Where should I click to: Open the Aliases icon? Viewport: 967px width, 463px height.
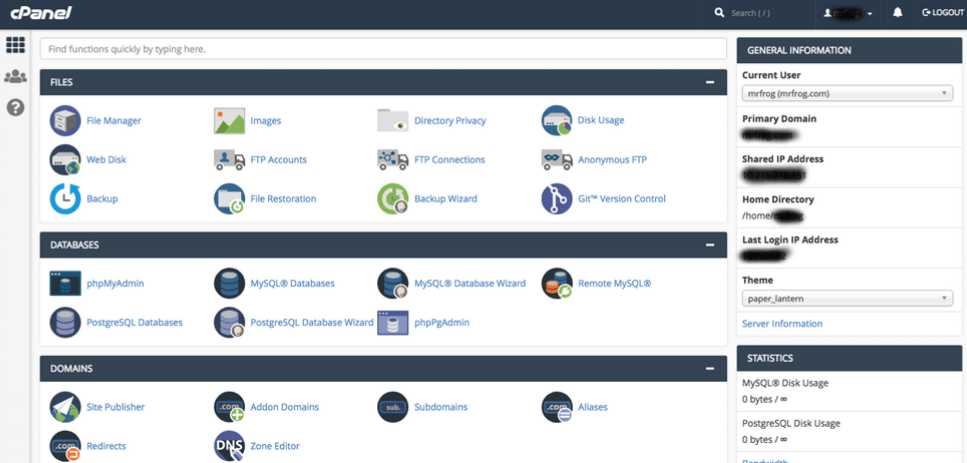point(557,407)
